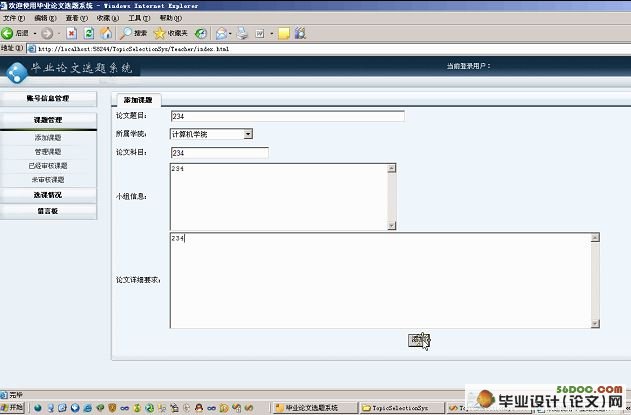This screenshot has height=415, width=631.
Task: Click the submit button below the form
Action: (419, 340)
